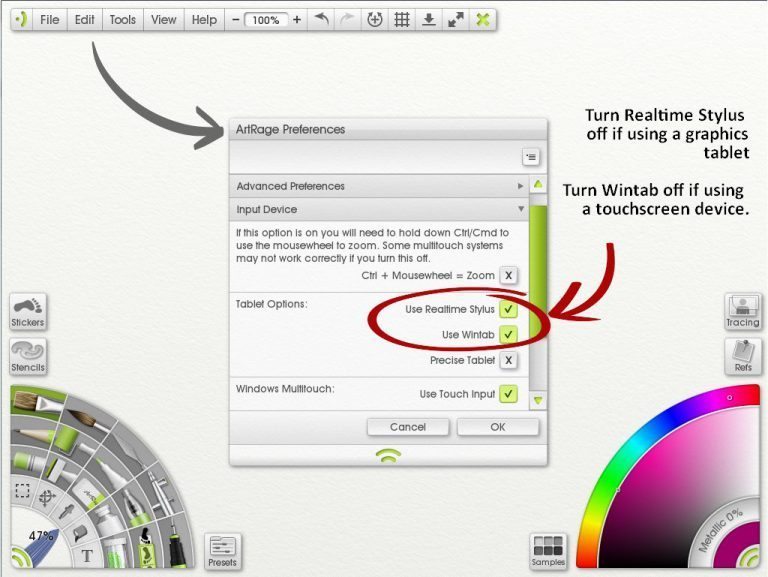Click the undo arrow in toolbar
Screen dimensions: 768x577
tap(321, 20)
